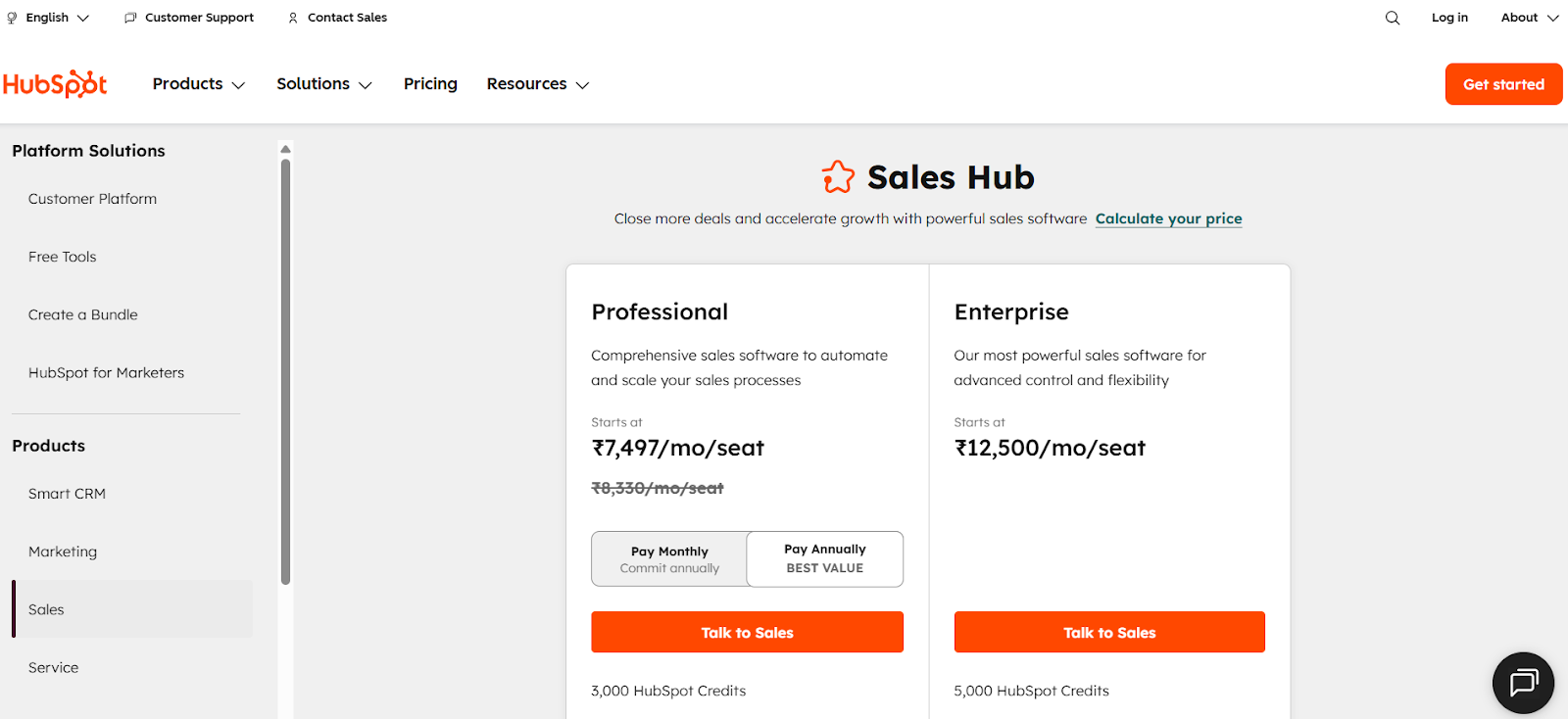The width and height of the screenshot is (1568, 719).
Task: Expand the Solutions navigation dropdown
Action: pyautogui.click(x=323, y=84)
